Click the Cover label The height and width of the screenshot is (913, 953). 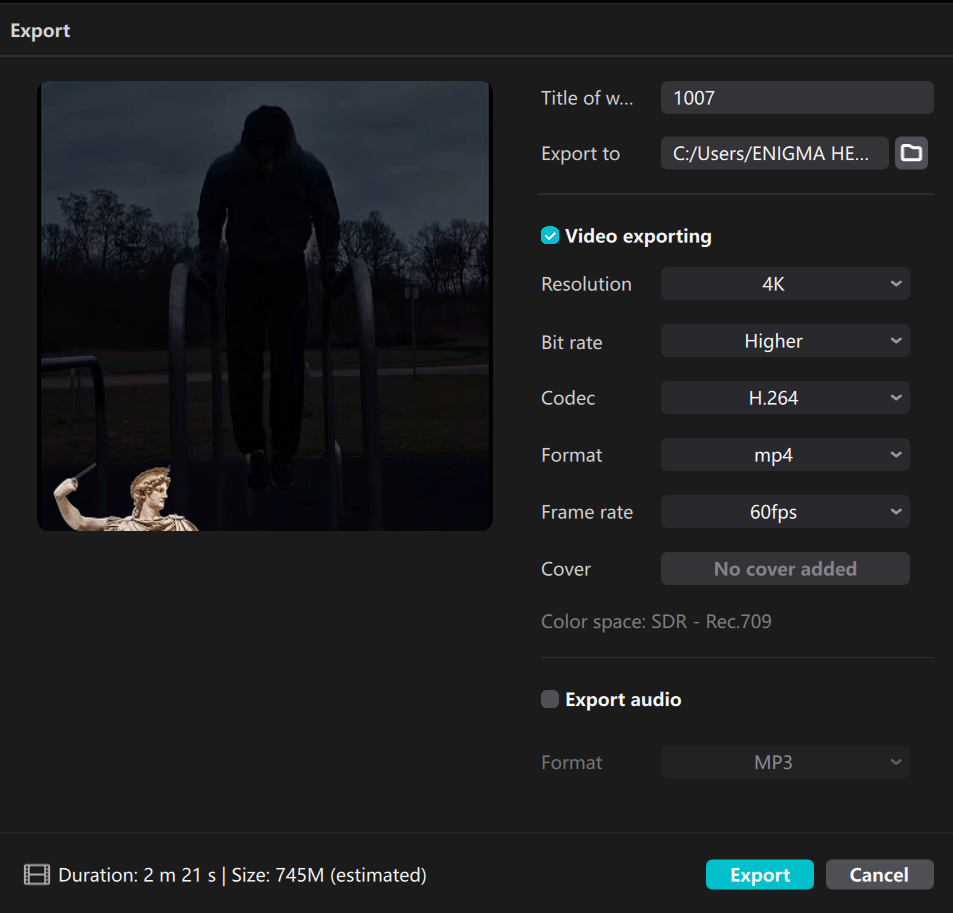pyautogui.click(x=565, y=569)
